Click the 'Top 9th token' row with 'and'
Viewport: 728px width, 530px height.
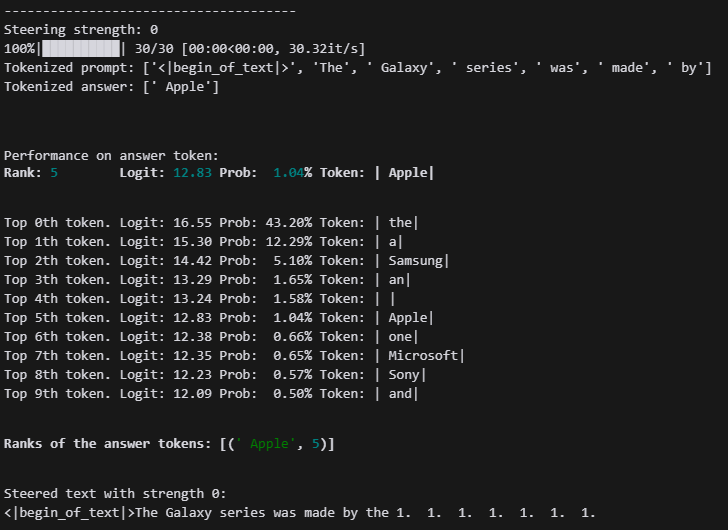point(211,394)
